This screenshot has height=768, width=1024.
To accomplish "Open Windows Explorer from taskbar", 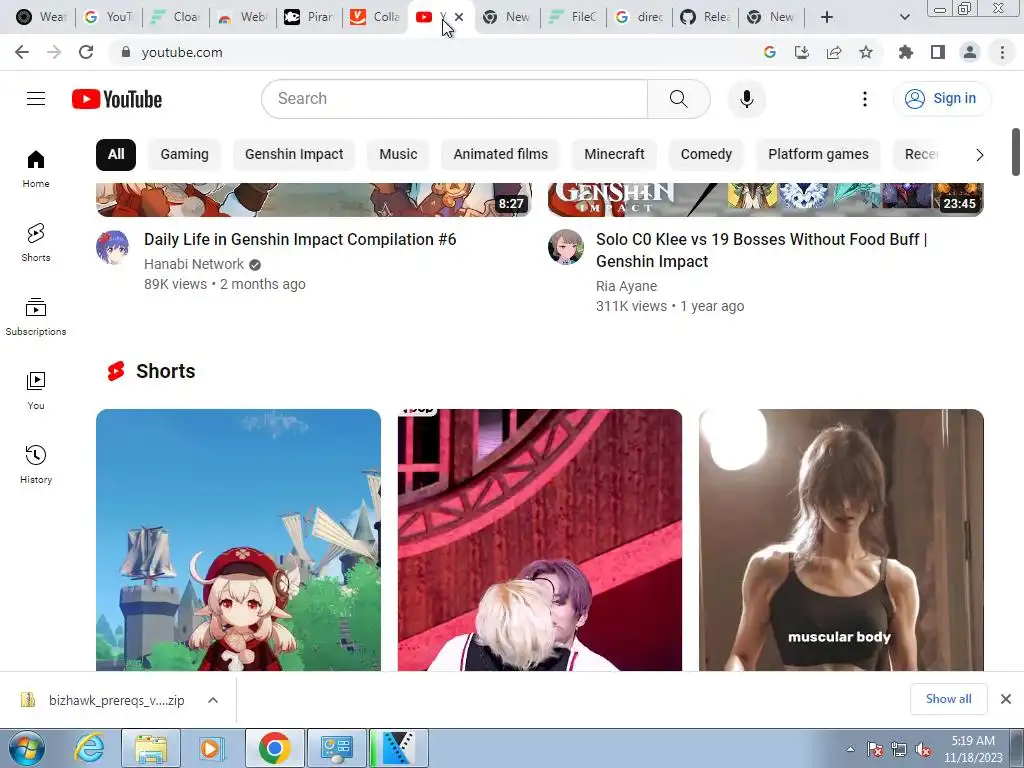I will point(151,748).
